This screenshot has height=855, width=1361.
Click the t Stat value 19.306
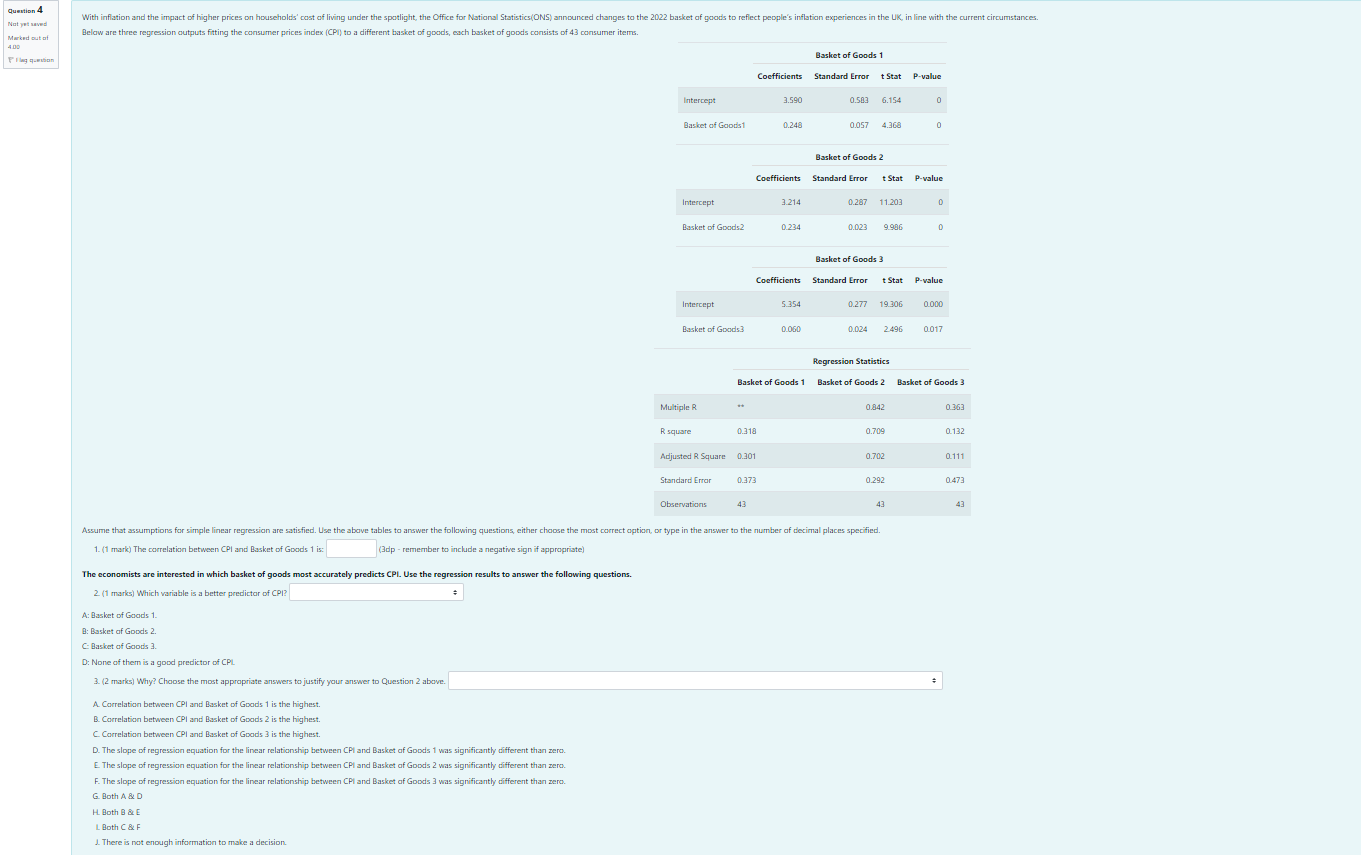891,304
